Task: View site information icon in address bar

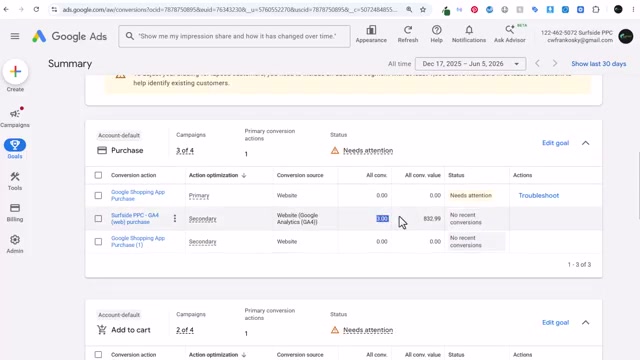Action: [x=54, y=9]
